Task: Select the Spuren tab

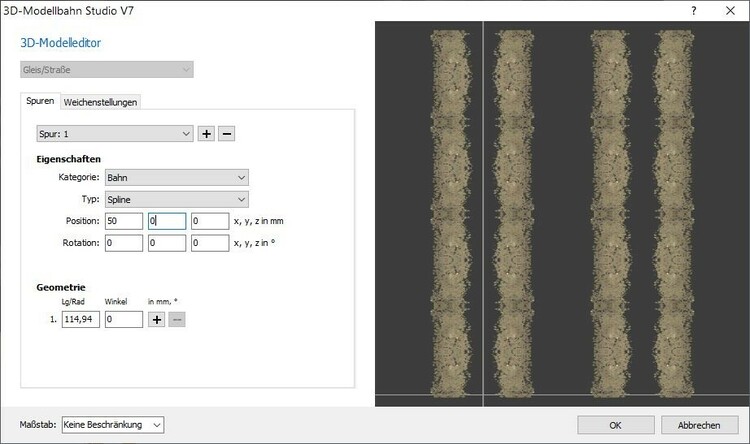Action: click(x=40, y=101)
